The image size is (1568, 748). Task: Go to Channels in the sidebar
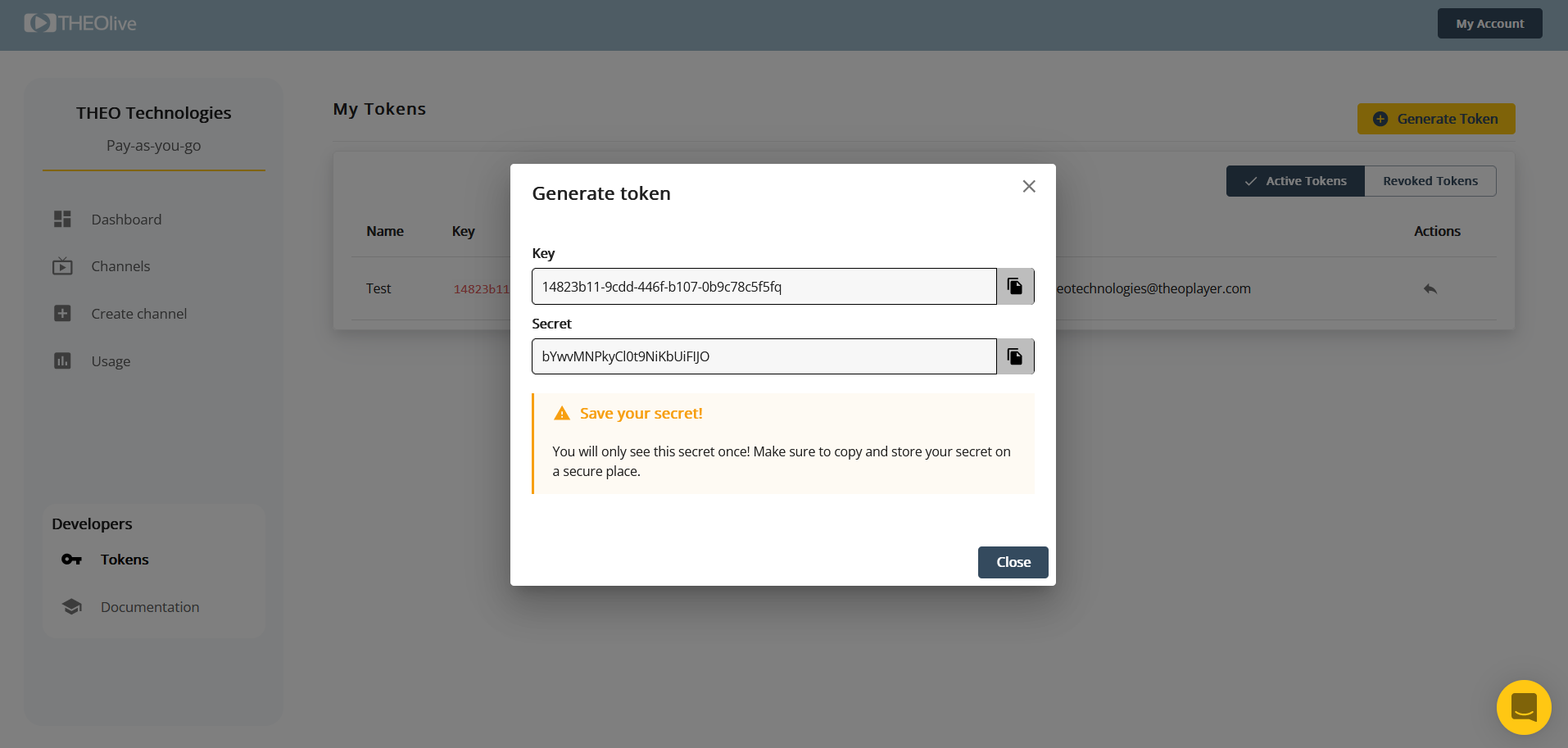click(x=120, y=266)
